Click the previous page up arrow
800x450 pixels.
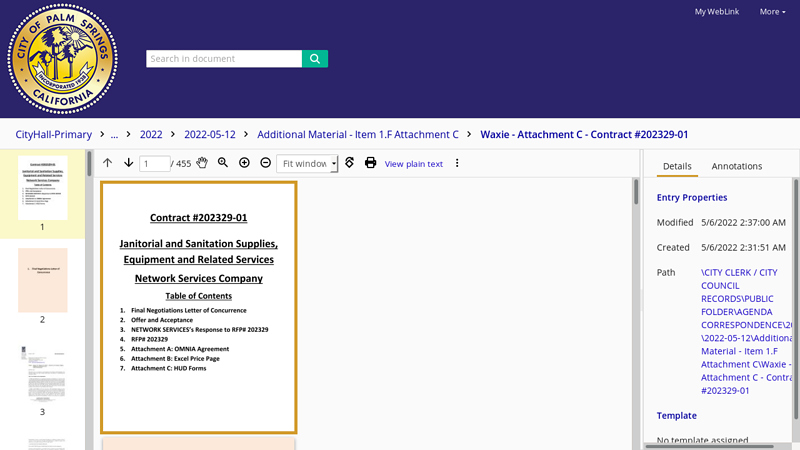point(108,163)
